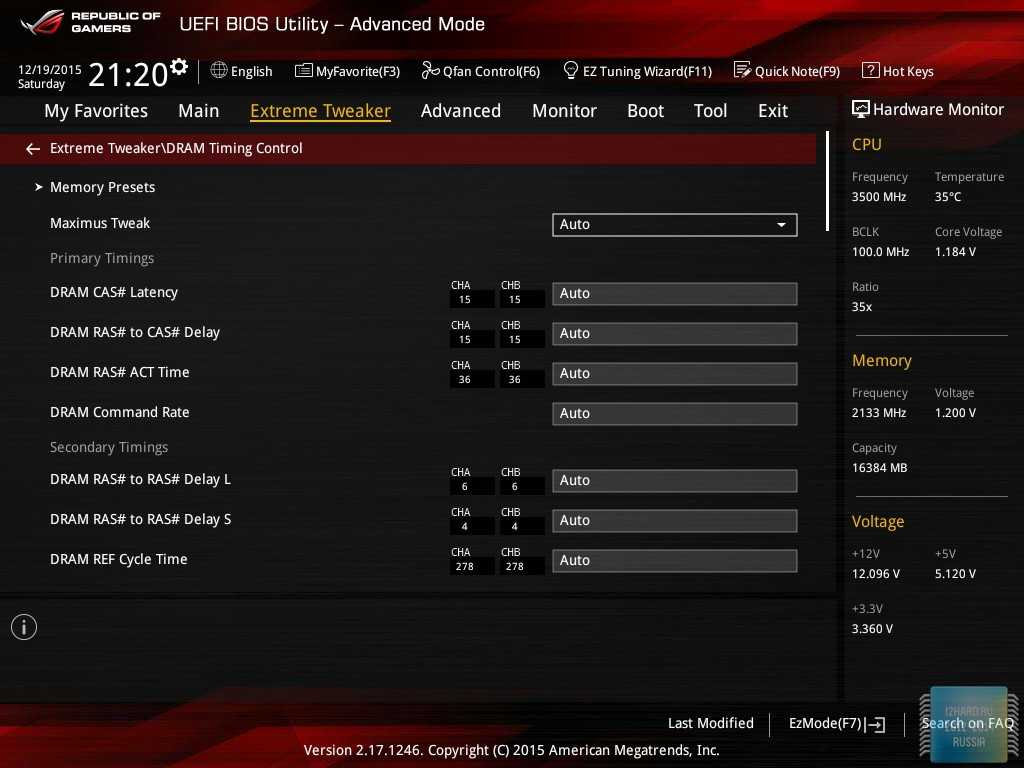Viewport: 1024px width, 768px height.
Task: Click the globe language icon
Action: coord(219,71)
